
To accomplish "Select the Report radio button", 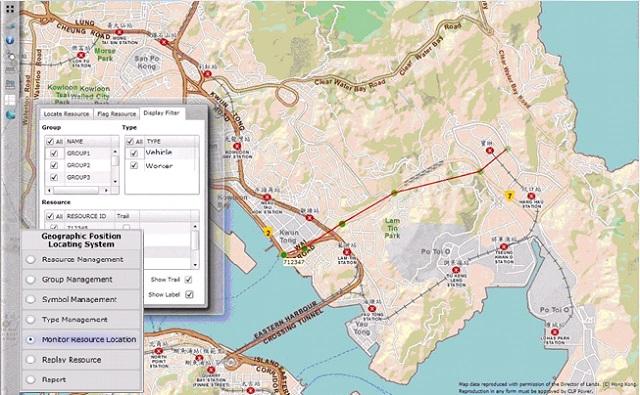I will (x=31, y=379).
